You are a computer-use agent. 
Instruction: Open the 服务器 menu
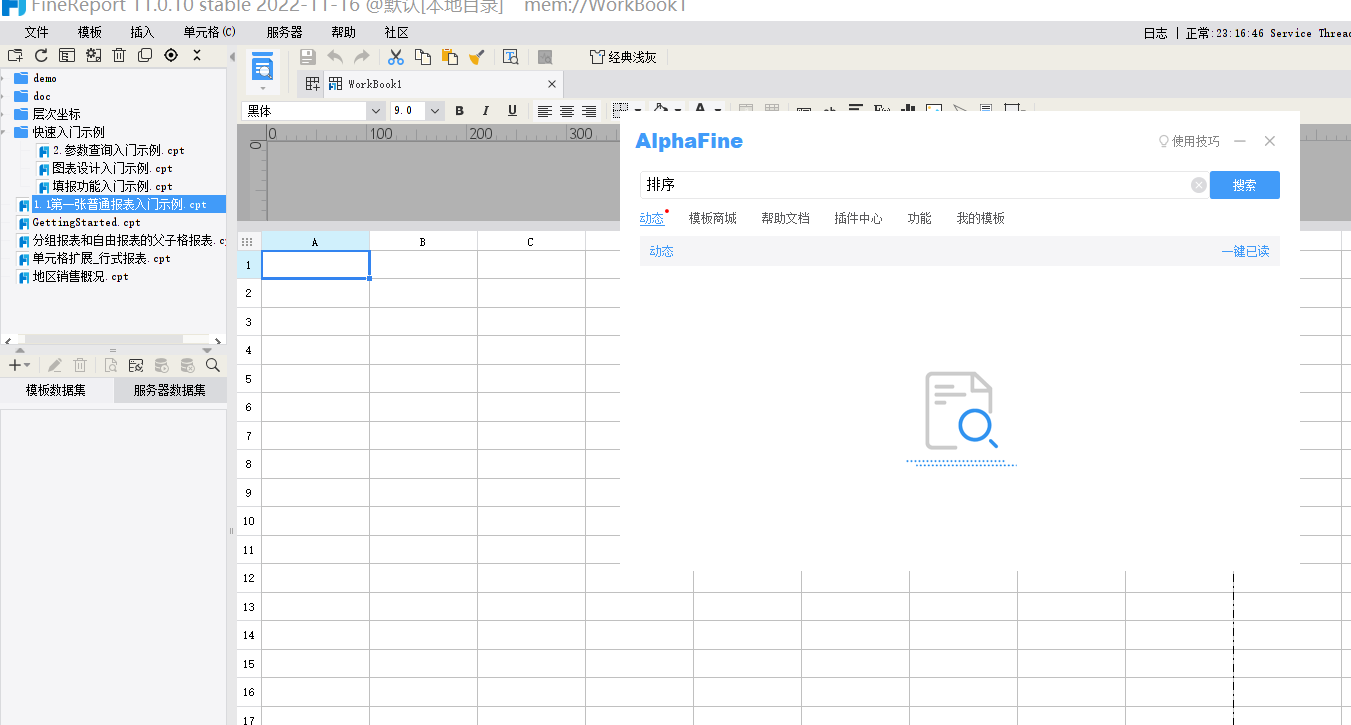[284, 33]
